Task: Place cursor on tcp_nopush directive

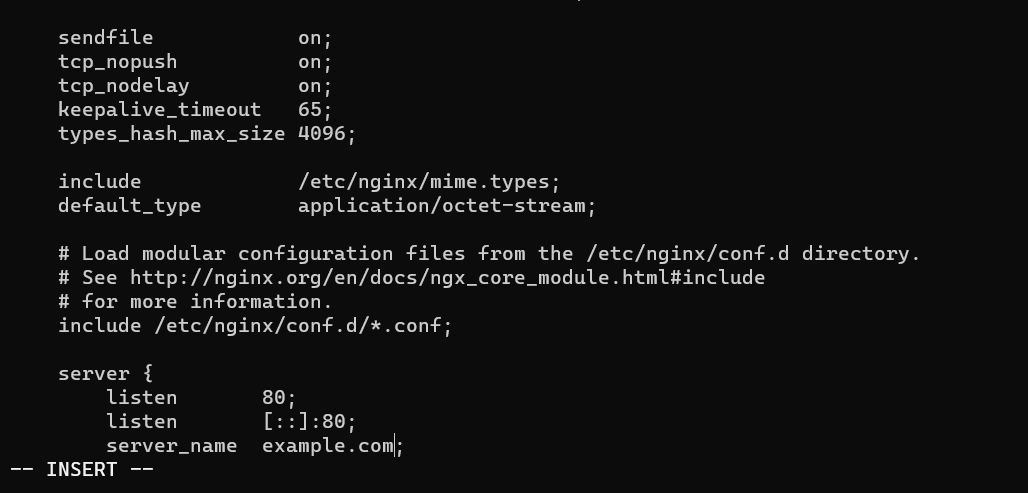Action: [x=117, y=62]
